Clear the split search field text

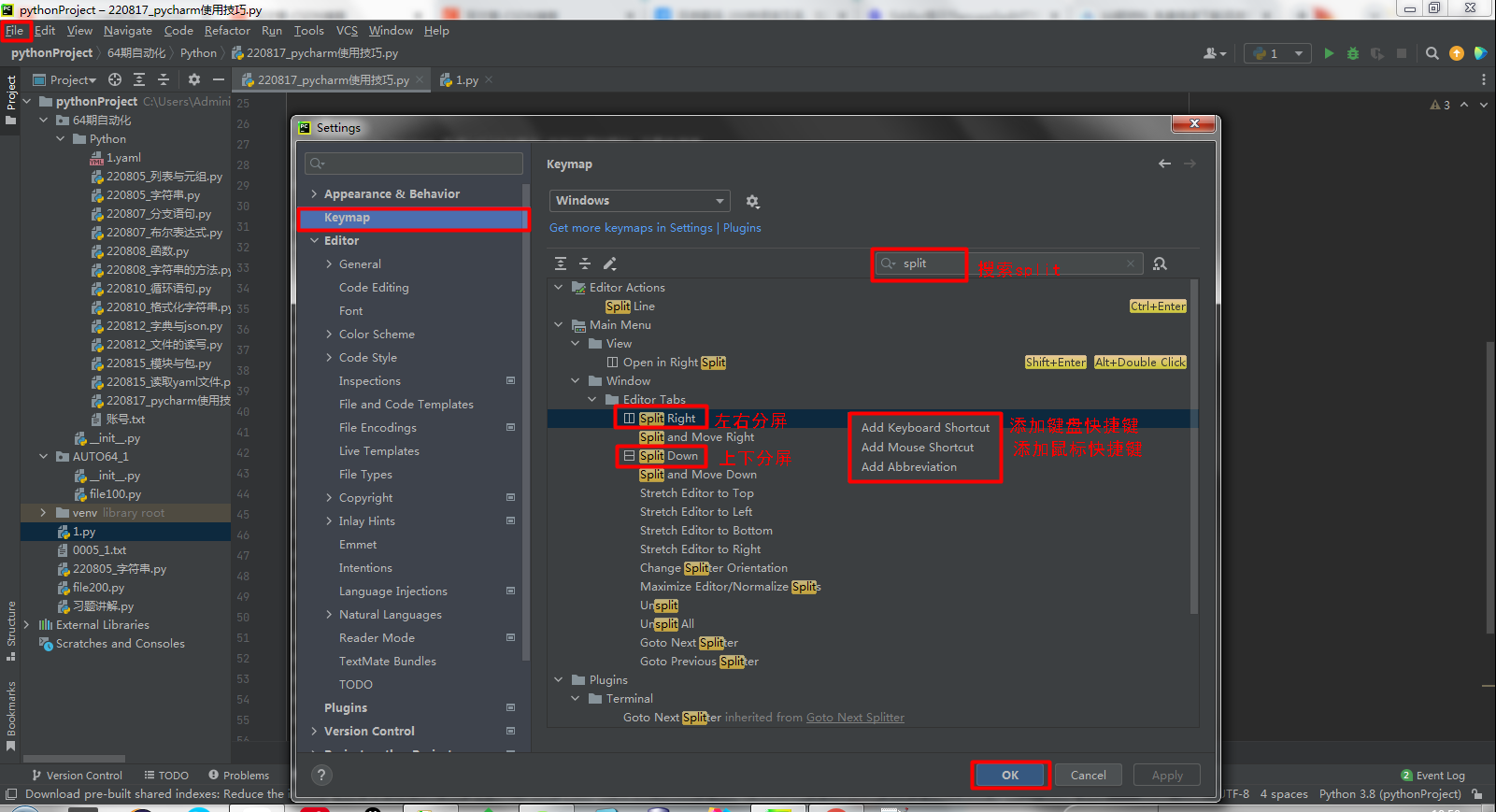click(x=1131, y=264)
